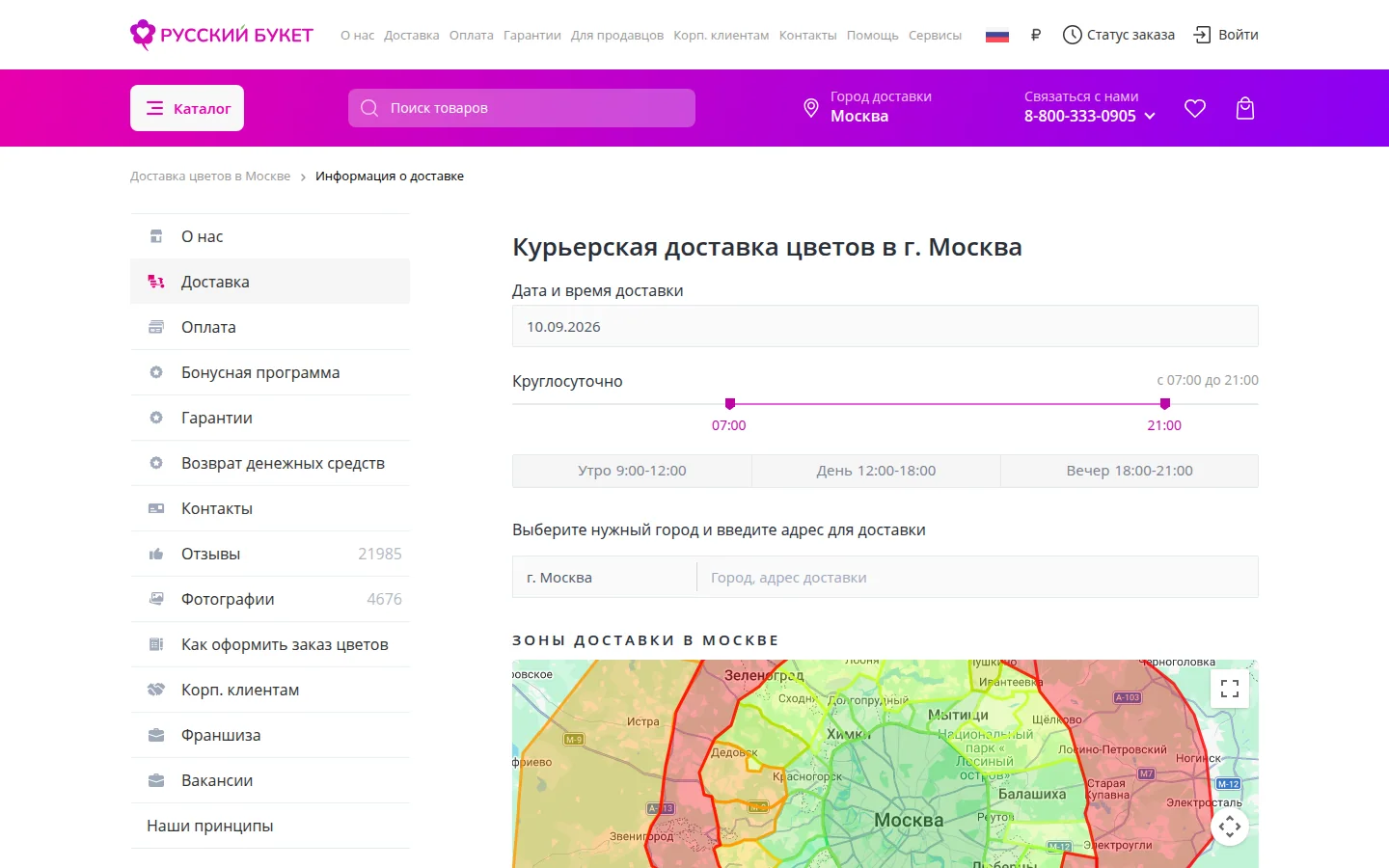Click the icon beside Бонусная программа
1389x868 pixels.
[x=156, y=372]
